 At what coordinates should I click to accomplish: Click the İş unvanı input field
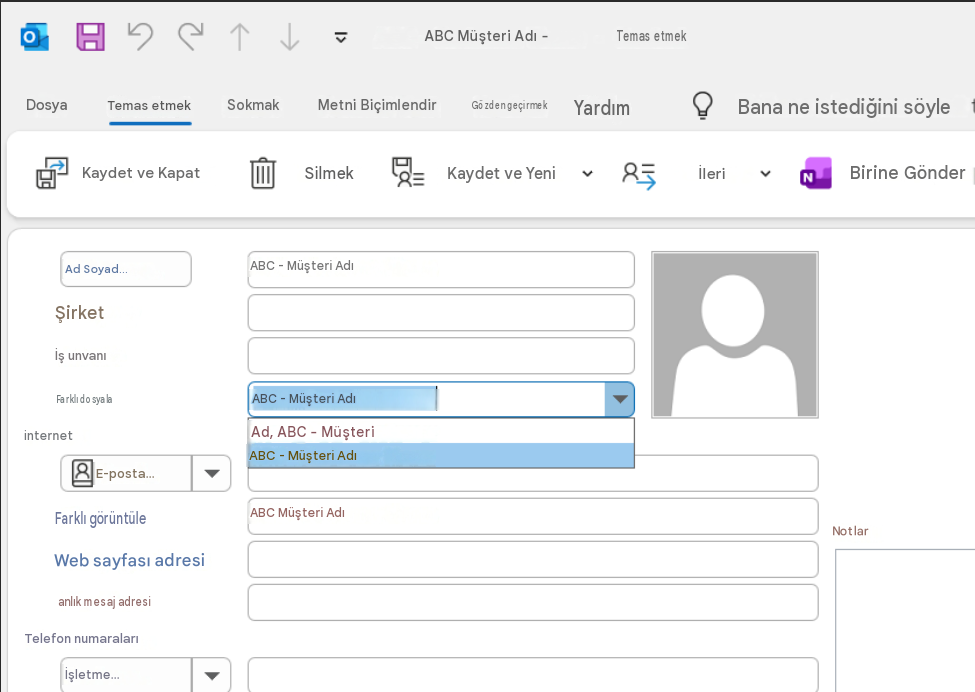[441, 356]
